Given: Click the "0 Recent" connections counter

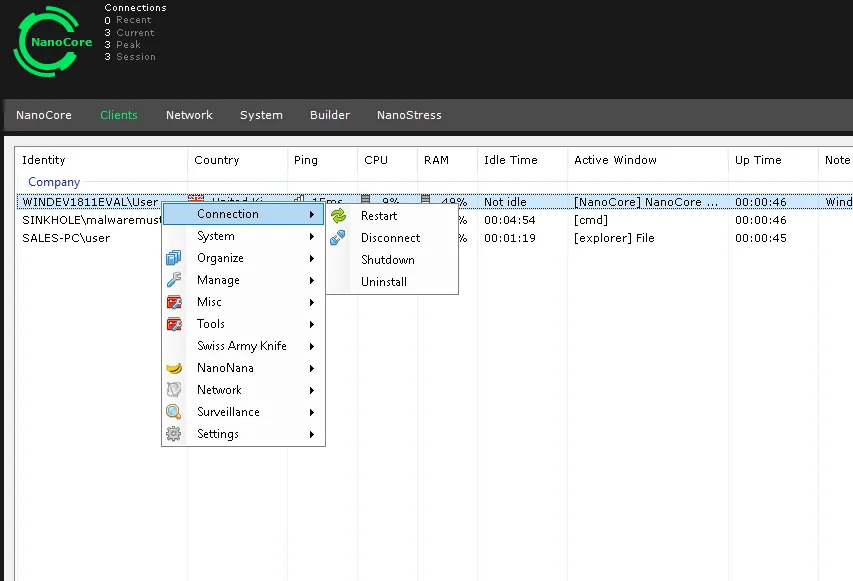Looking at the screenshot, I should coord(128,20).
